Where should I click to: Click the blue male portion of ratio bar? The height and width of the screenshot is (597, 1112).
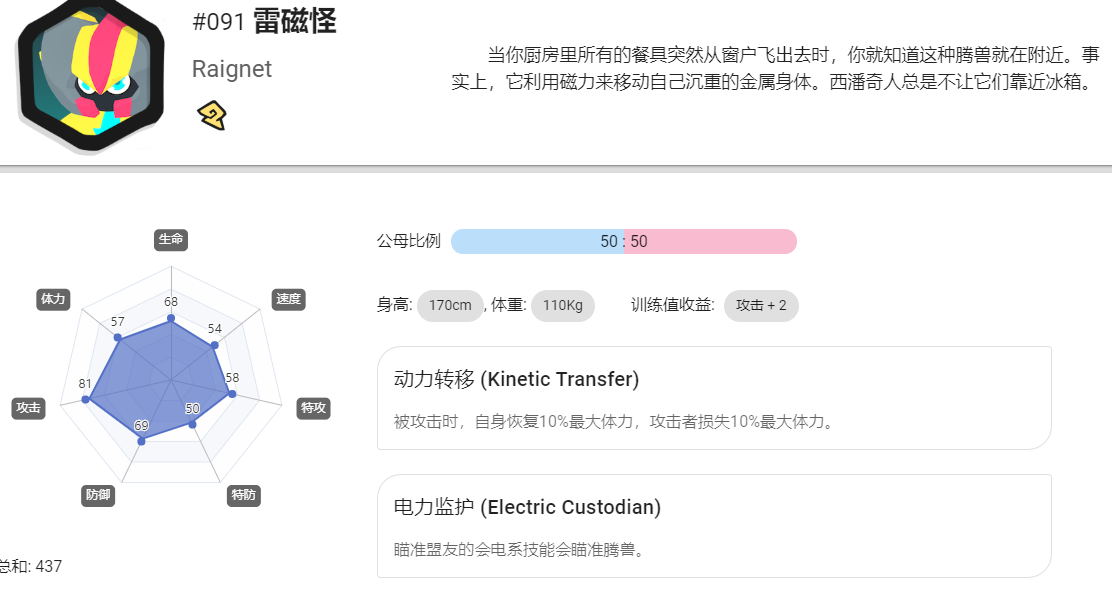(537, 242)
